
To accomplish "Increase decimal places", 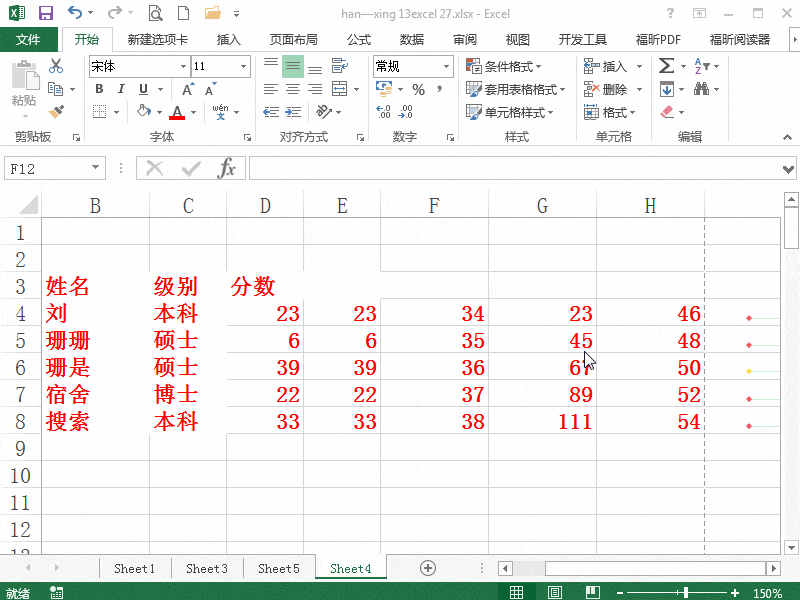I will [x=385, y=113].
